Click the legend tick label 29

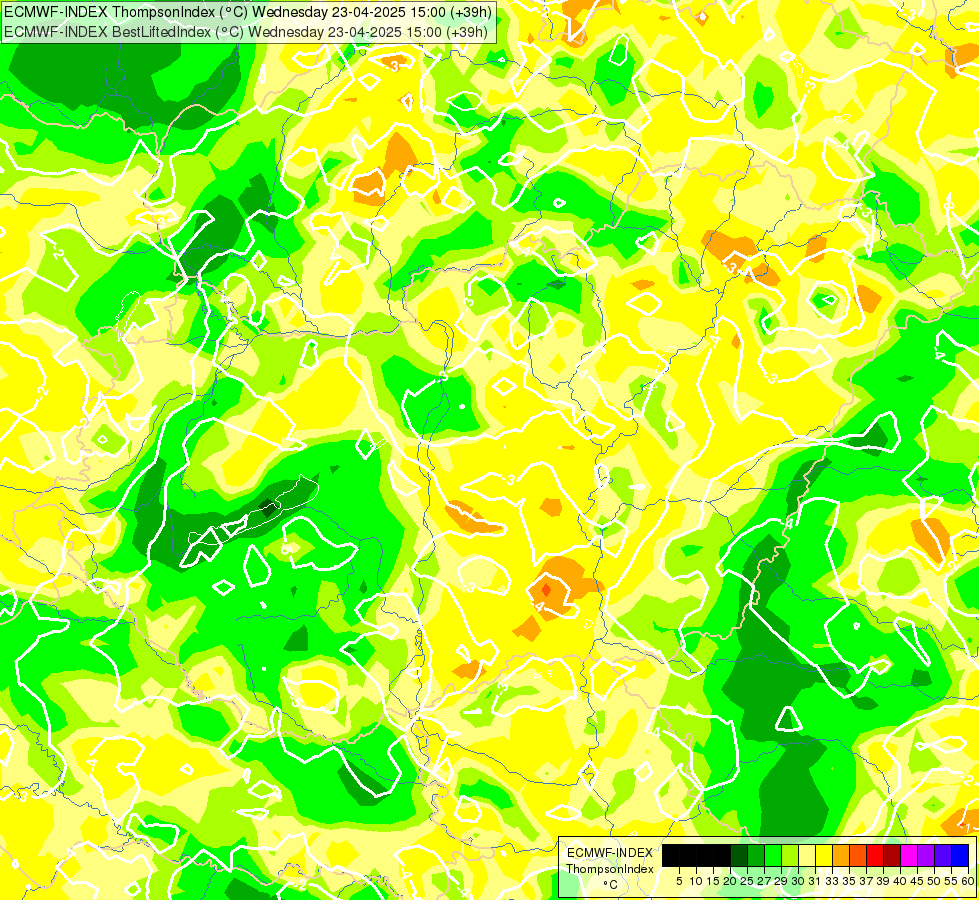pyautogui.click(x=781, y=881)
